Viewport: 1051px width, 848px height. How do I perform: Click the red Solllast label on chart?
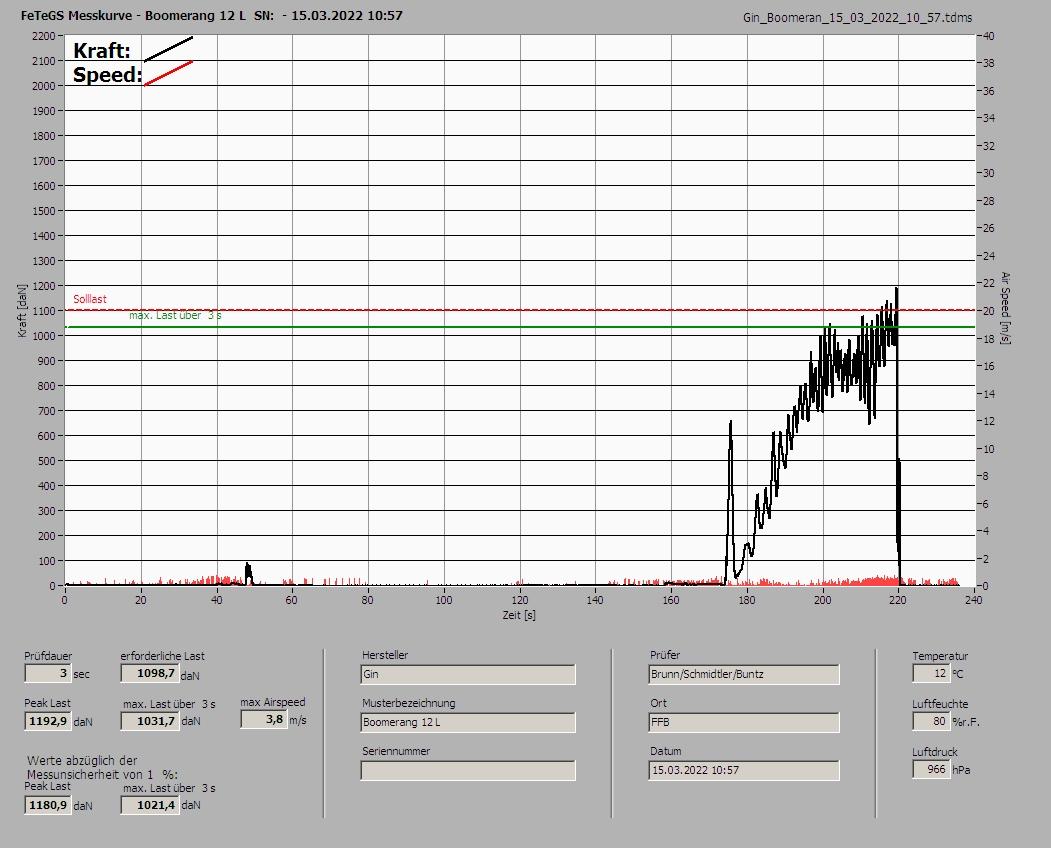click(x=90, y=299)
